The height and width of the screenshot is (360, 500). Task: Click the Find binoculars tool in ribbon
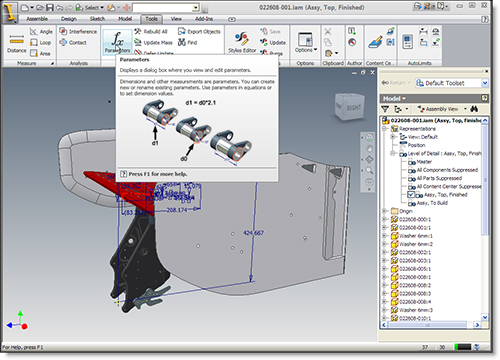[187, 43]
